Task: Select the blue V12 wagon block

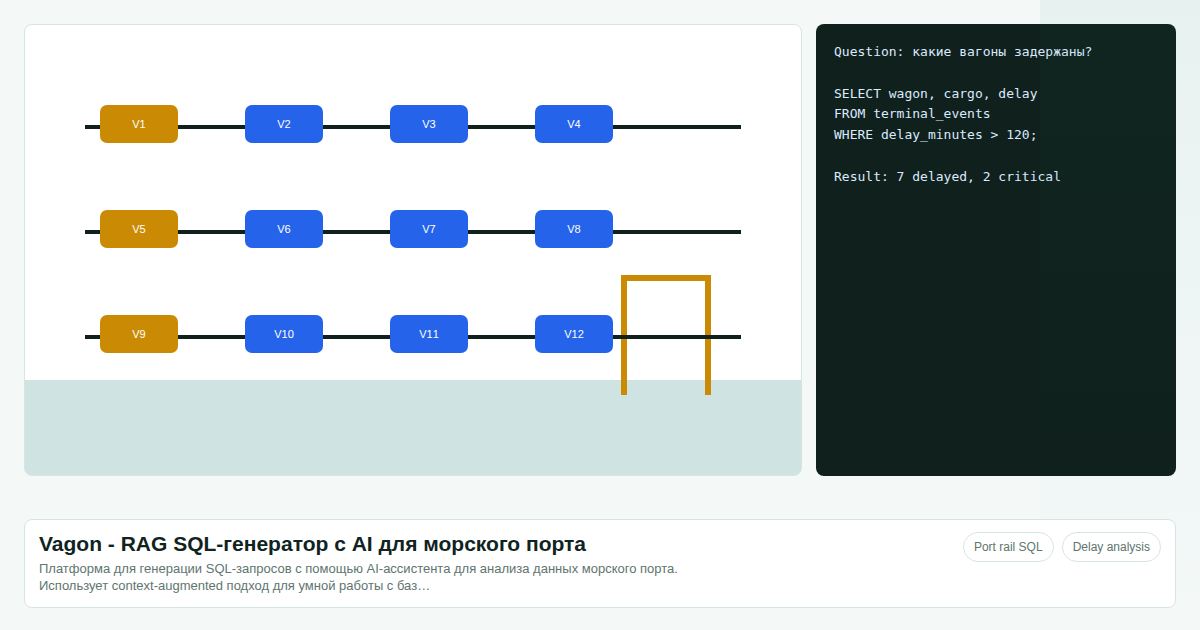Action: [x=574, y=334]
